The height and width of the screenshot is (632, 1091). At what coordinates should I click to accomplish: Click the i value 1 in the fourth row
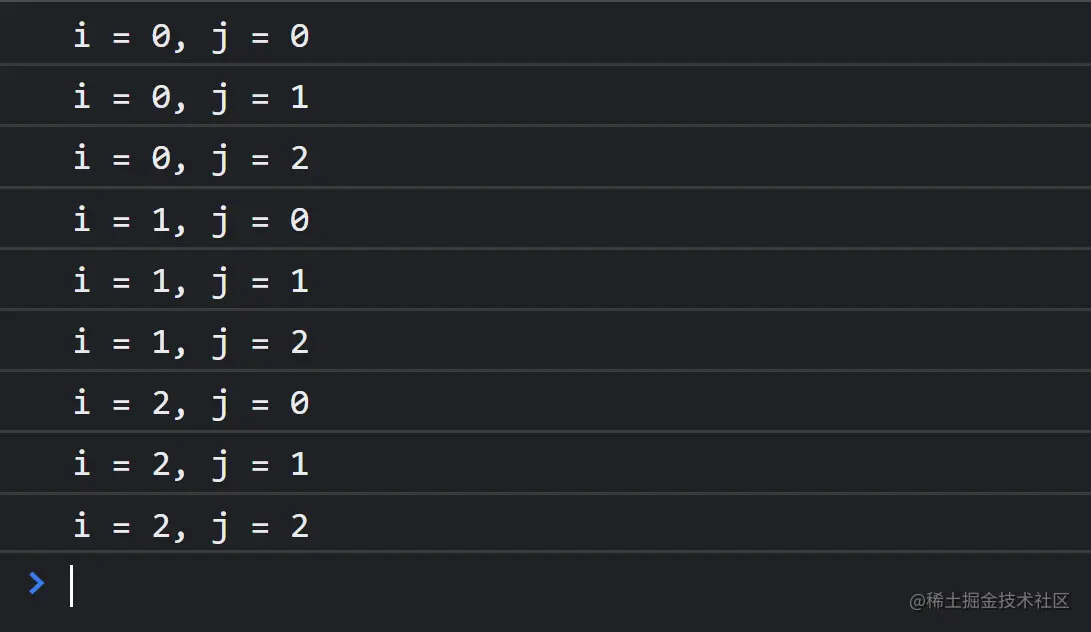click(x=161, y=219)
